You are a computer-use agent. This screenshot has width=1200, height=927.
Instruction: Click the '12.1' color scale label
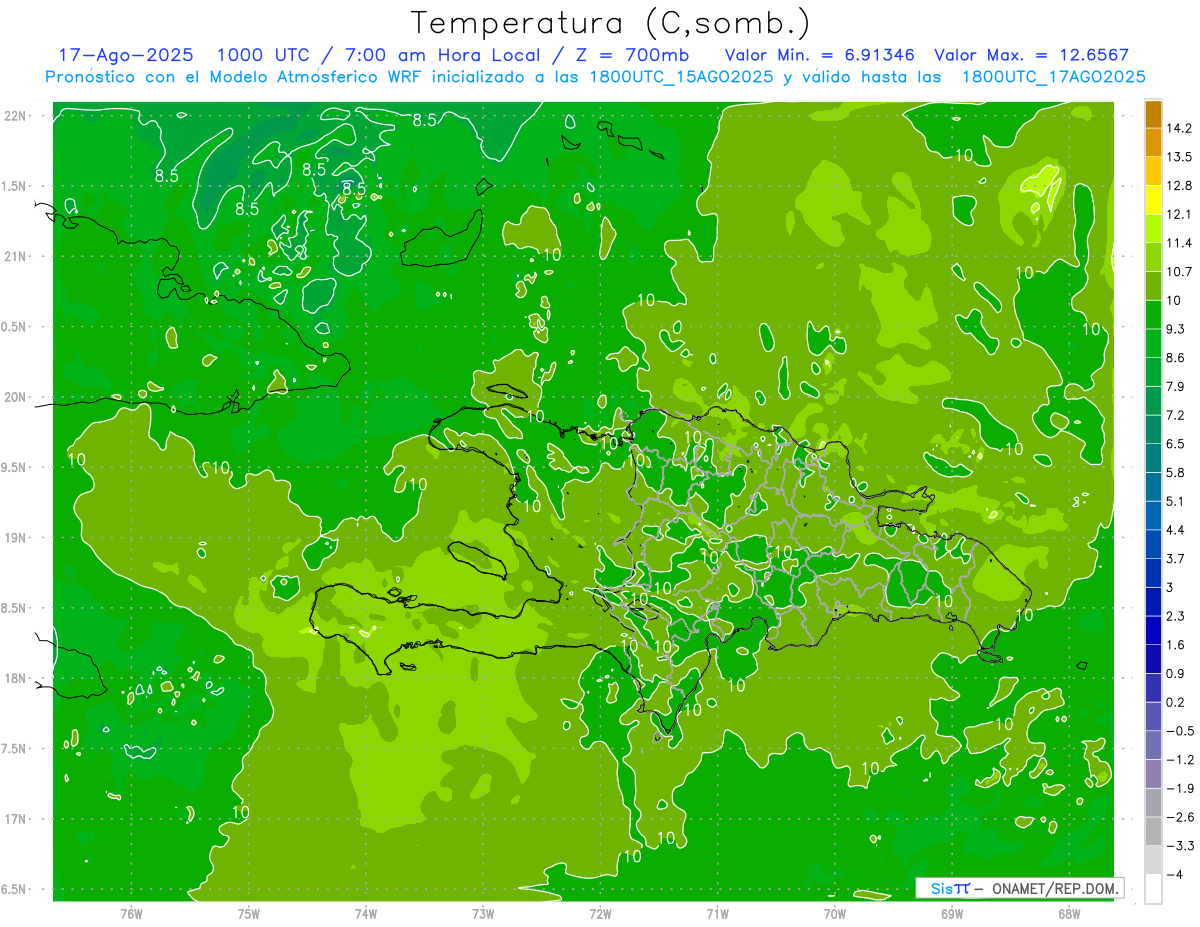tap(1179, 214)
